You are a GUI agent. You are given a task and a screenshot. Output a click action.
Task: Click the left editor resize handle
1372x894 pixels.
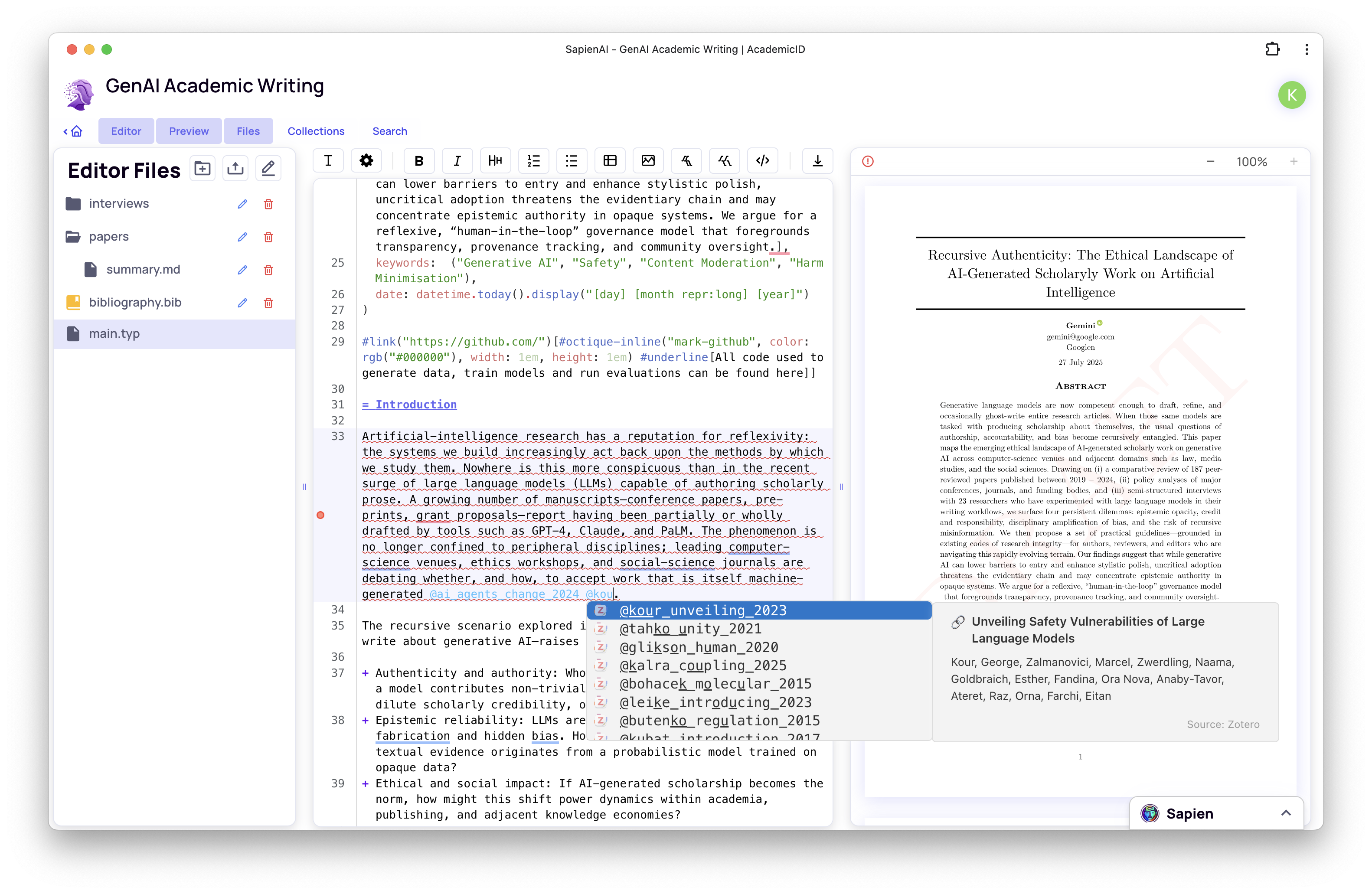pyautogui.click(x=304, y=487)
